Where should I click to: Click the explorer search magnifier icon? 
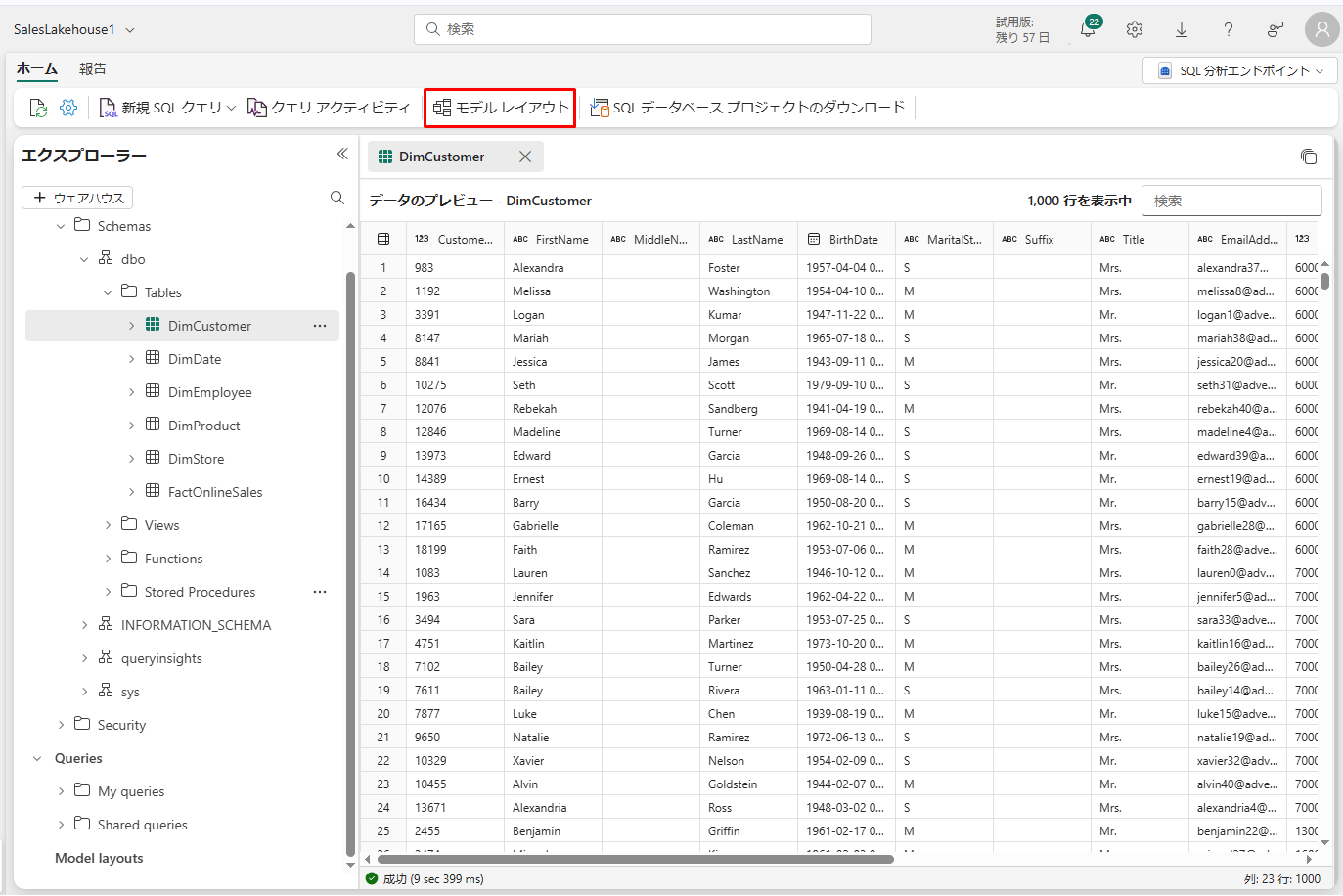point(337,198)
